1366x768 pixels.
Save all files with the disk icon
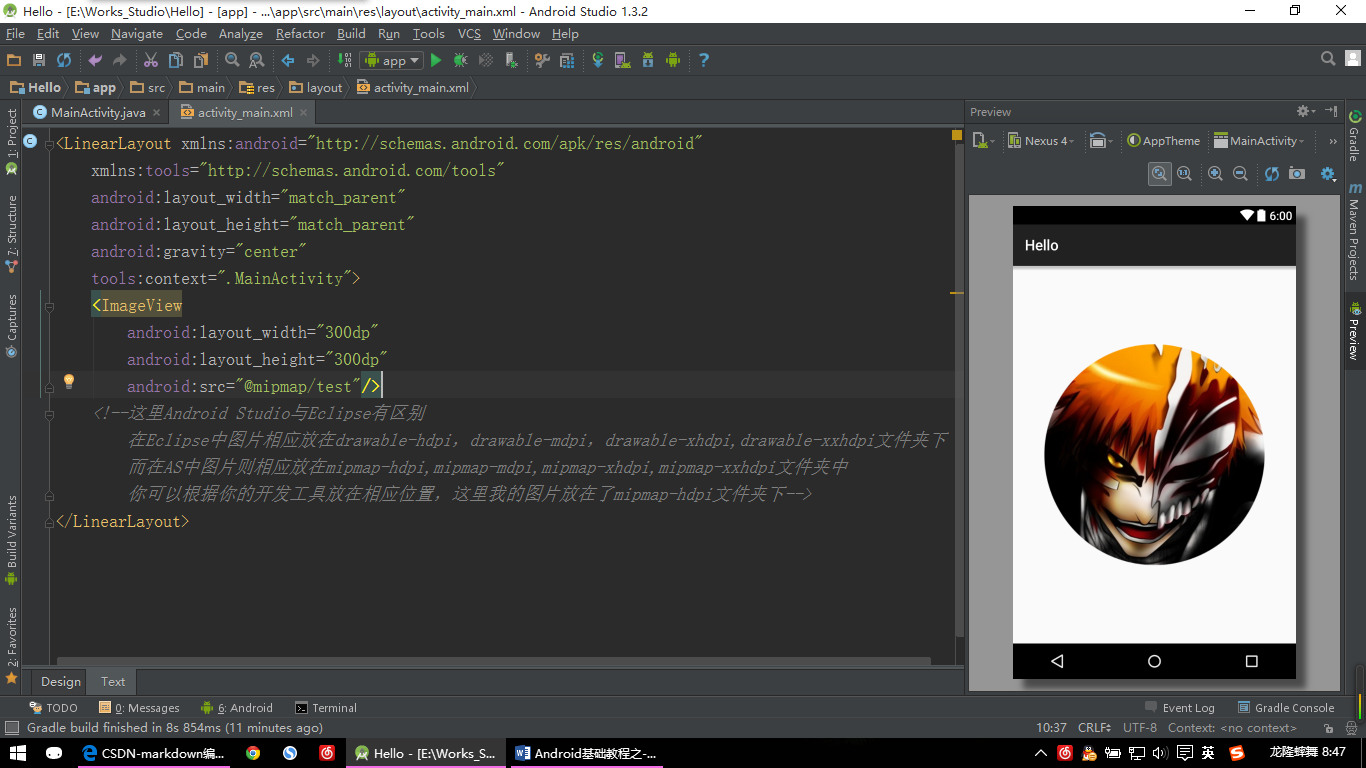point(39,60)
